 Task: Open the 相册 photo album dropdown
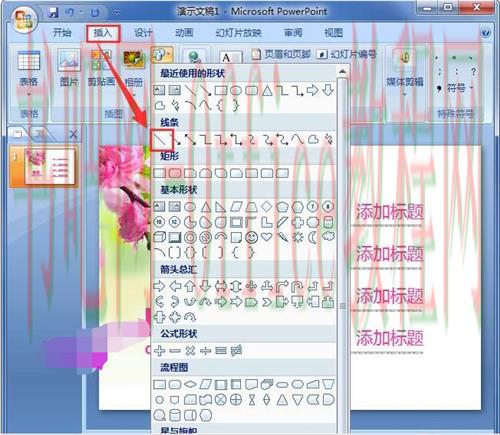134,72
